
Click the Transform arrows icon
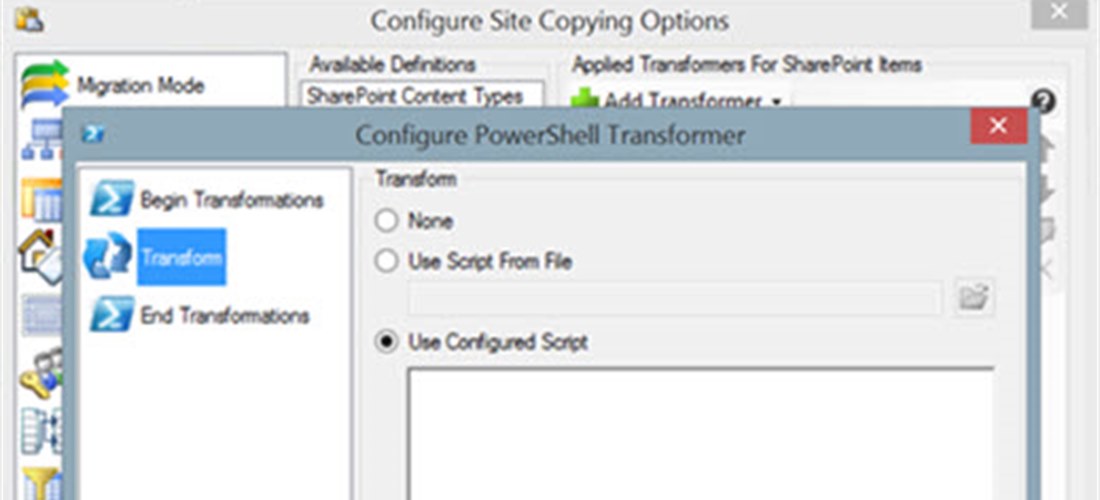point(107,257)
